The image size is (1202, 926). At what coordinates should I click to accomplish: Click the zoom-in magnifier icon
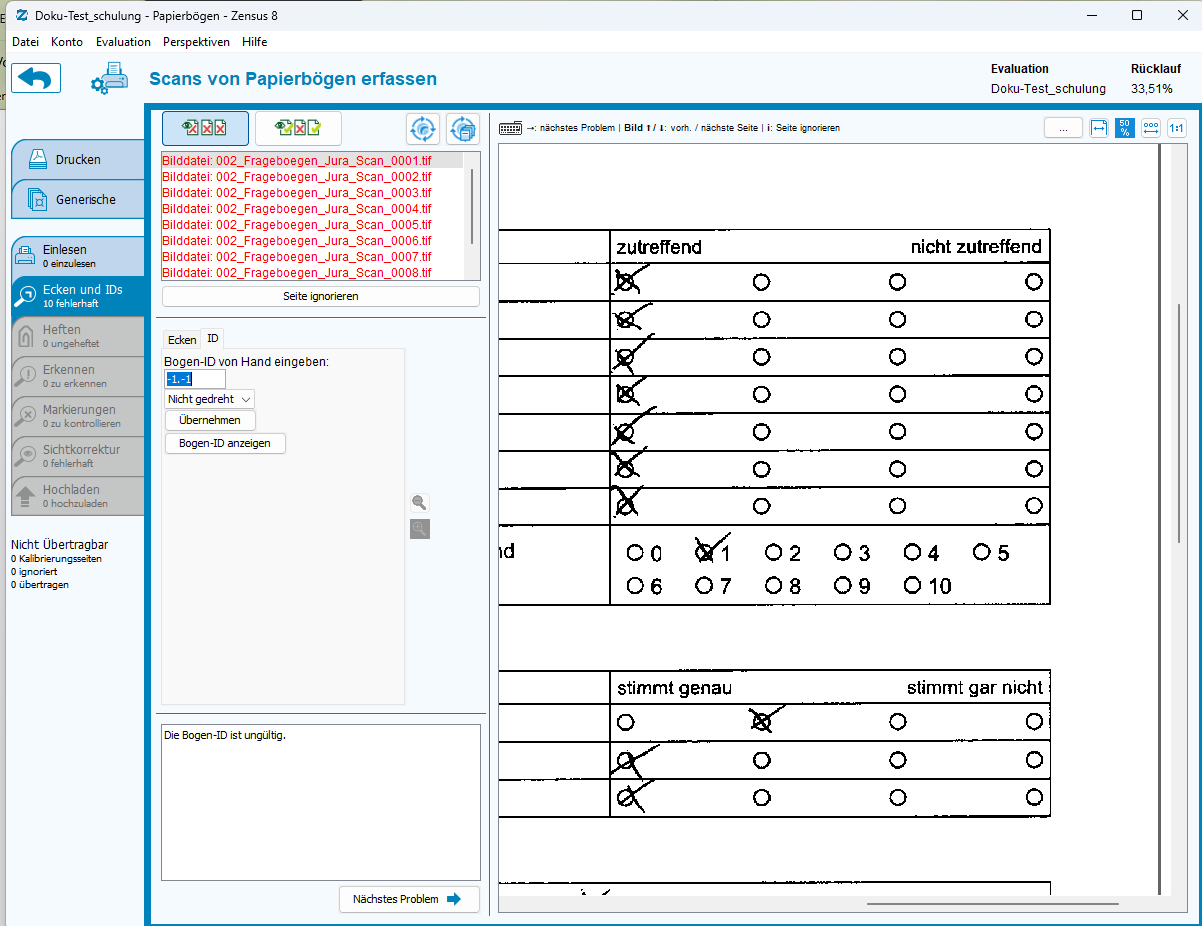click(x=420, y=529)
